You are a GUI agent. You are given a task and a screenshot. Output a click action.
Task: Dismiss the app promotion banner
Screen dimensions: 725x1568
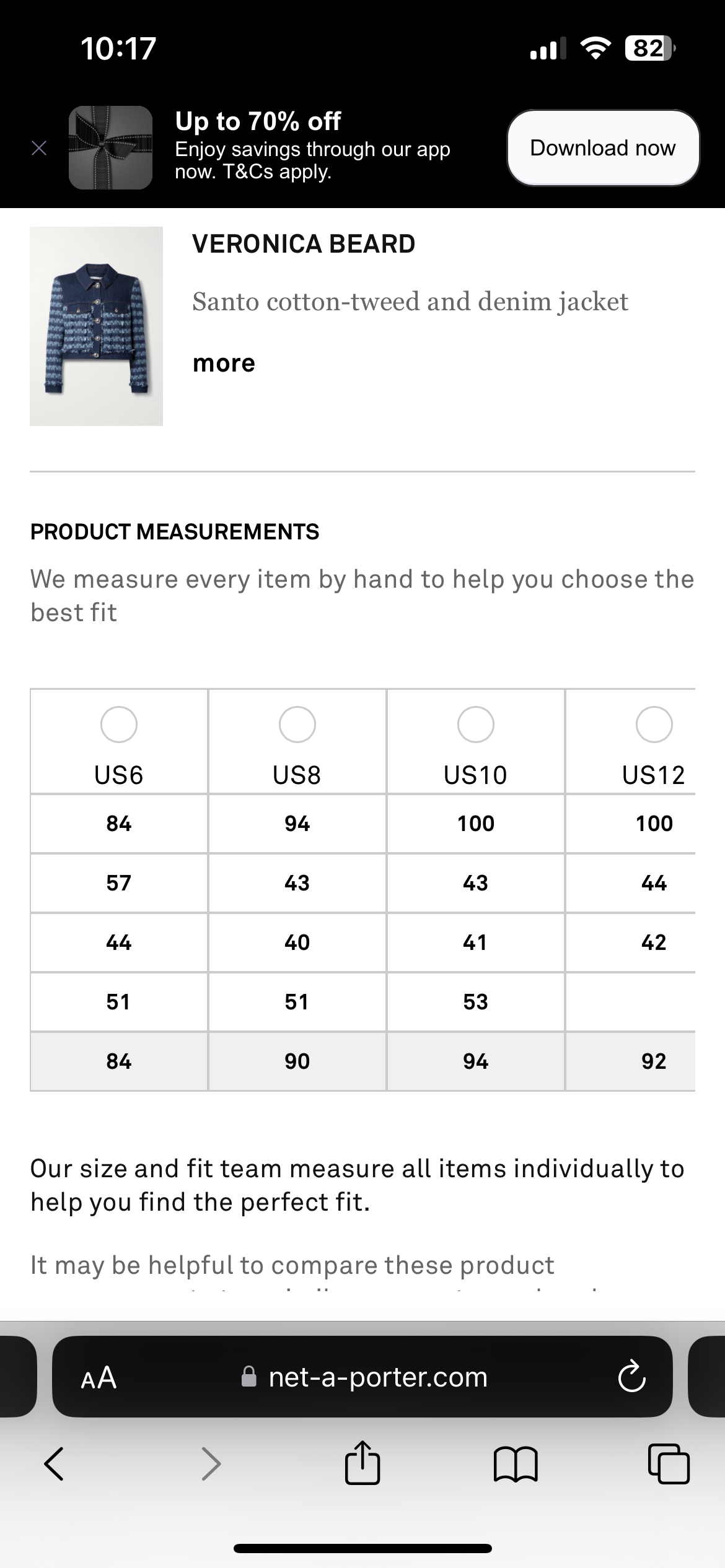(x=39, y=148)
